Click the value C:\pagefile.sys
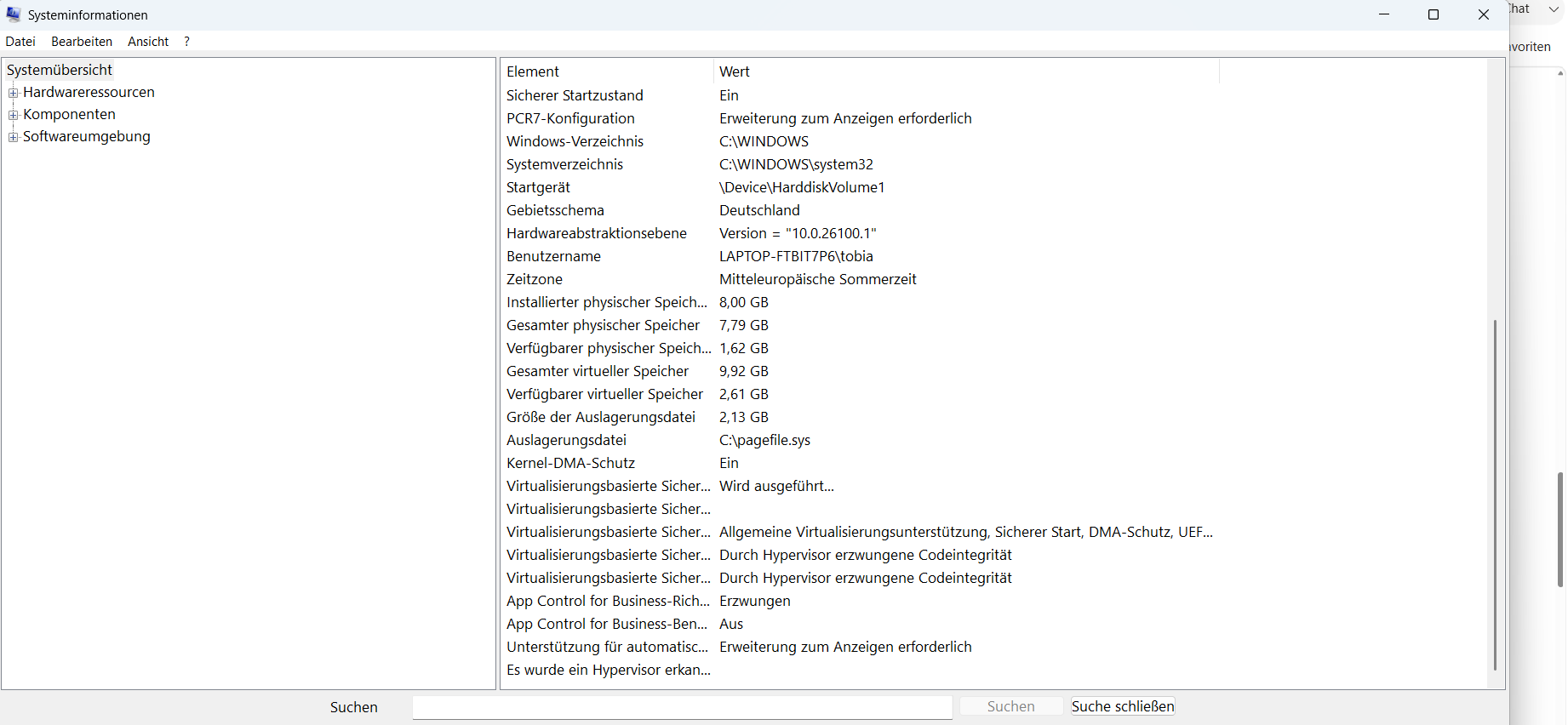 (x=764, y=440)
